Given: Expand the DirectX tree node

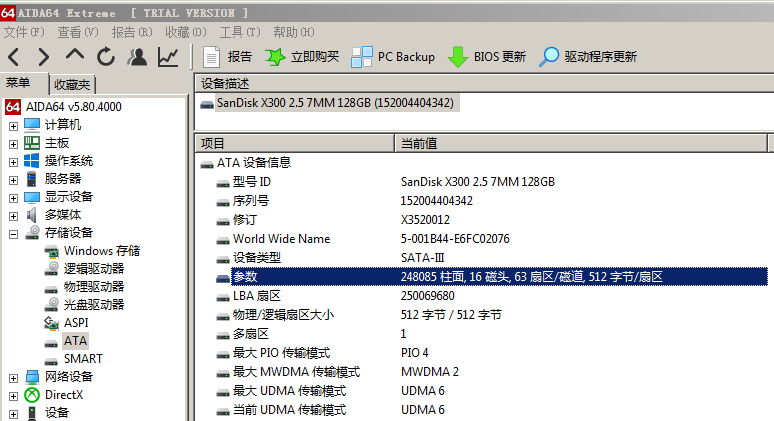Looking at the screenshot, I should tap(13, 396).
